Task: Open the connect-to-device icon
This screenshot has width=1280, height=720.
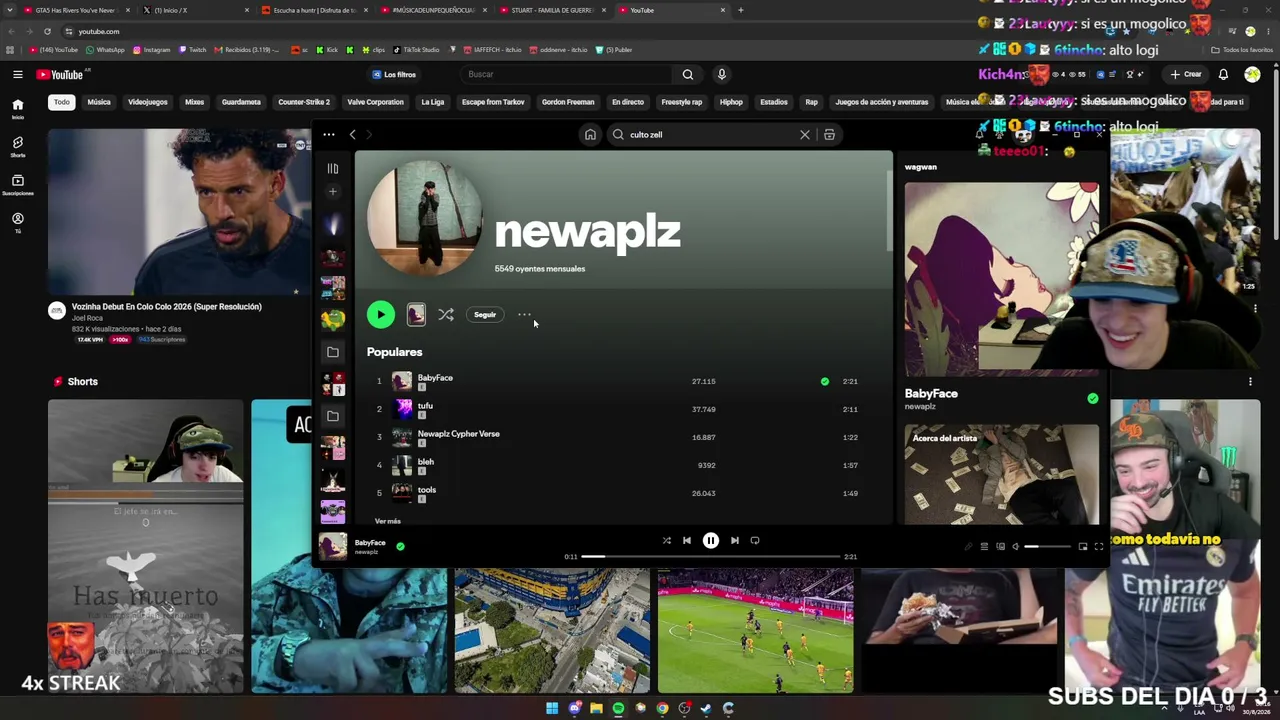Action: click(x=1000, y=547)
